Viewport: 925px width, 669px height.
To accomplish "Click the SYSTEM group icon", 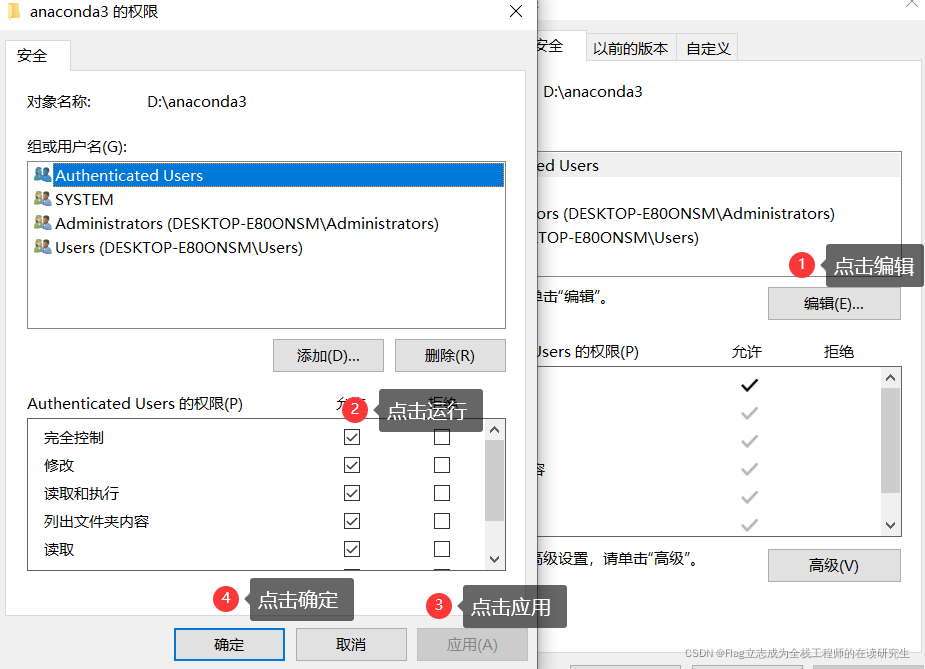I will click(x=42, y=199).
